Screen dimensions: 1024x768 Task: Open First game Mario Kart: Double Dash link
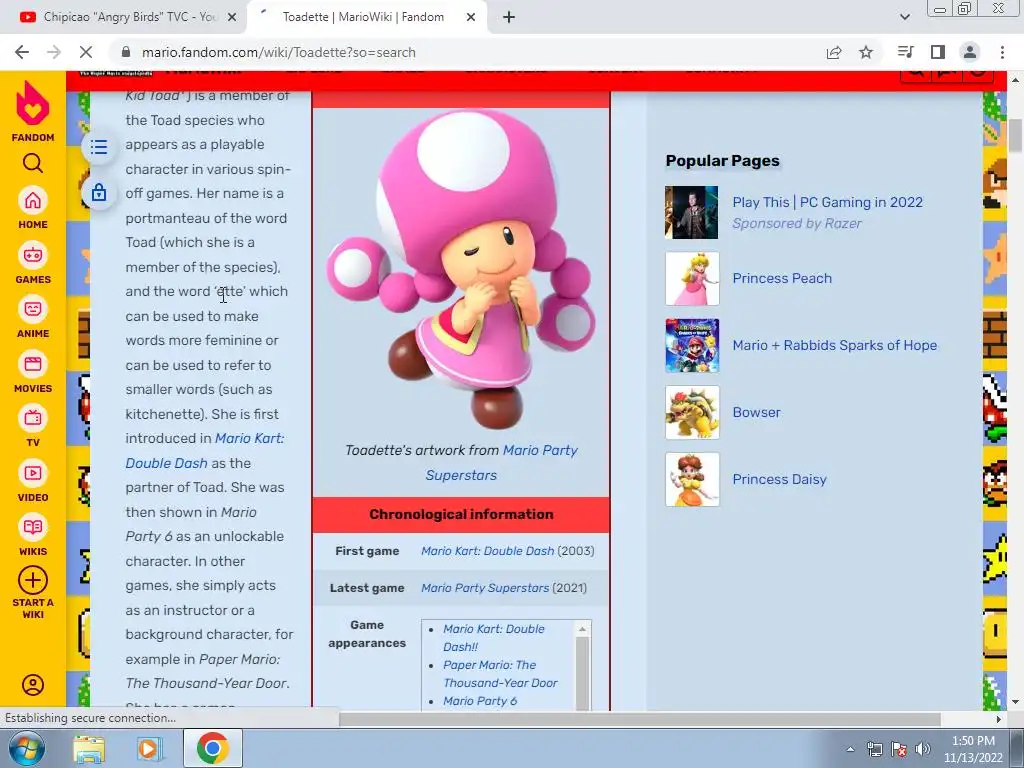point(487,551)
